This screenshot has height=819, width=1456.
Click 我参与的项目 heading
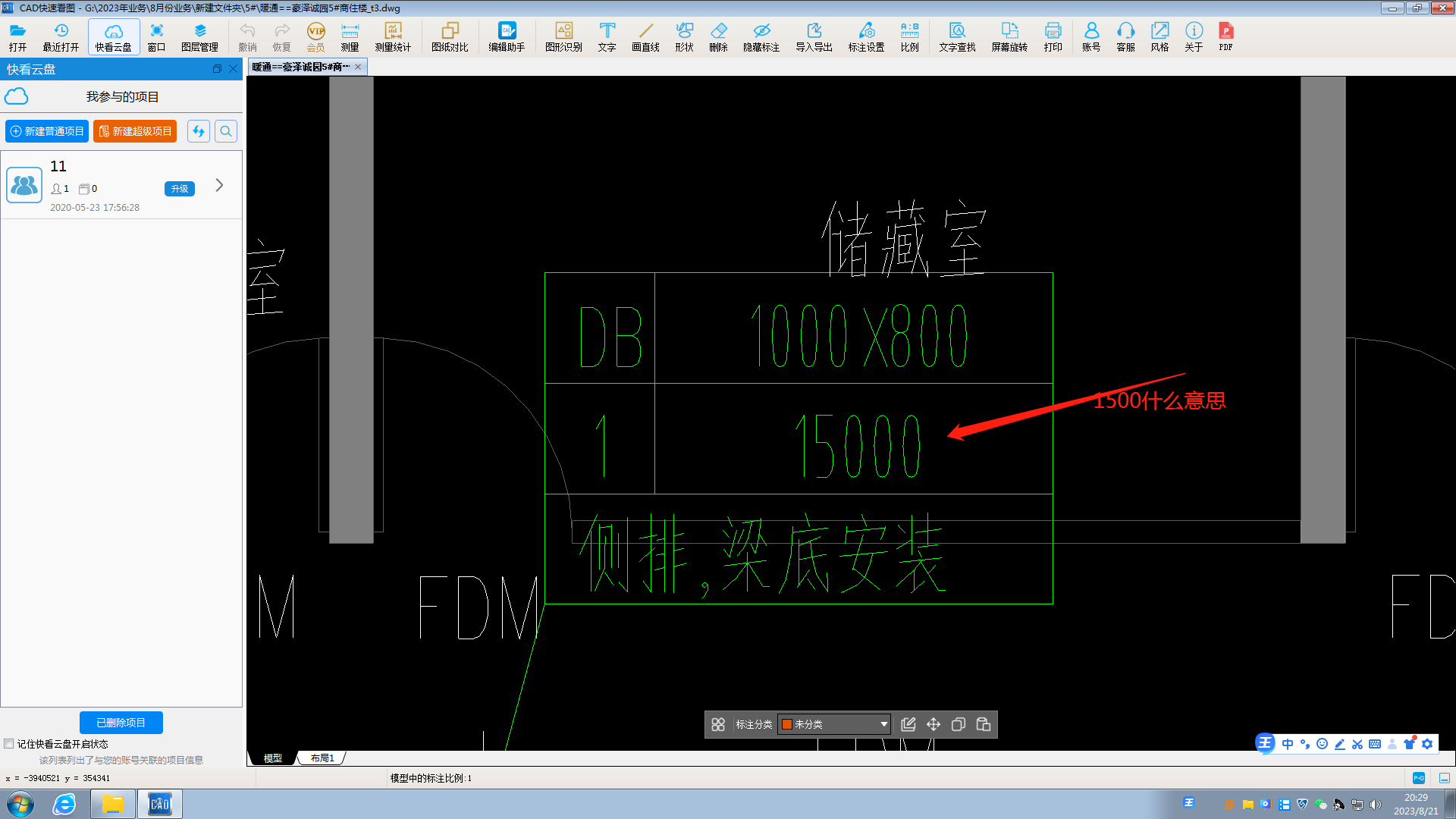click(x=122, y=97)
